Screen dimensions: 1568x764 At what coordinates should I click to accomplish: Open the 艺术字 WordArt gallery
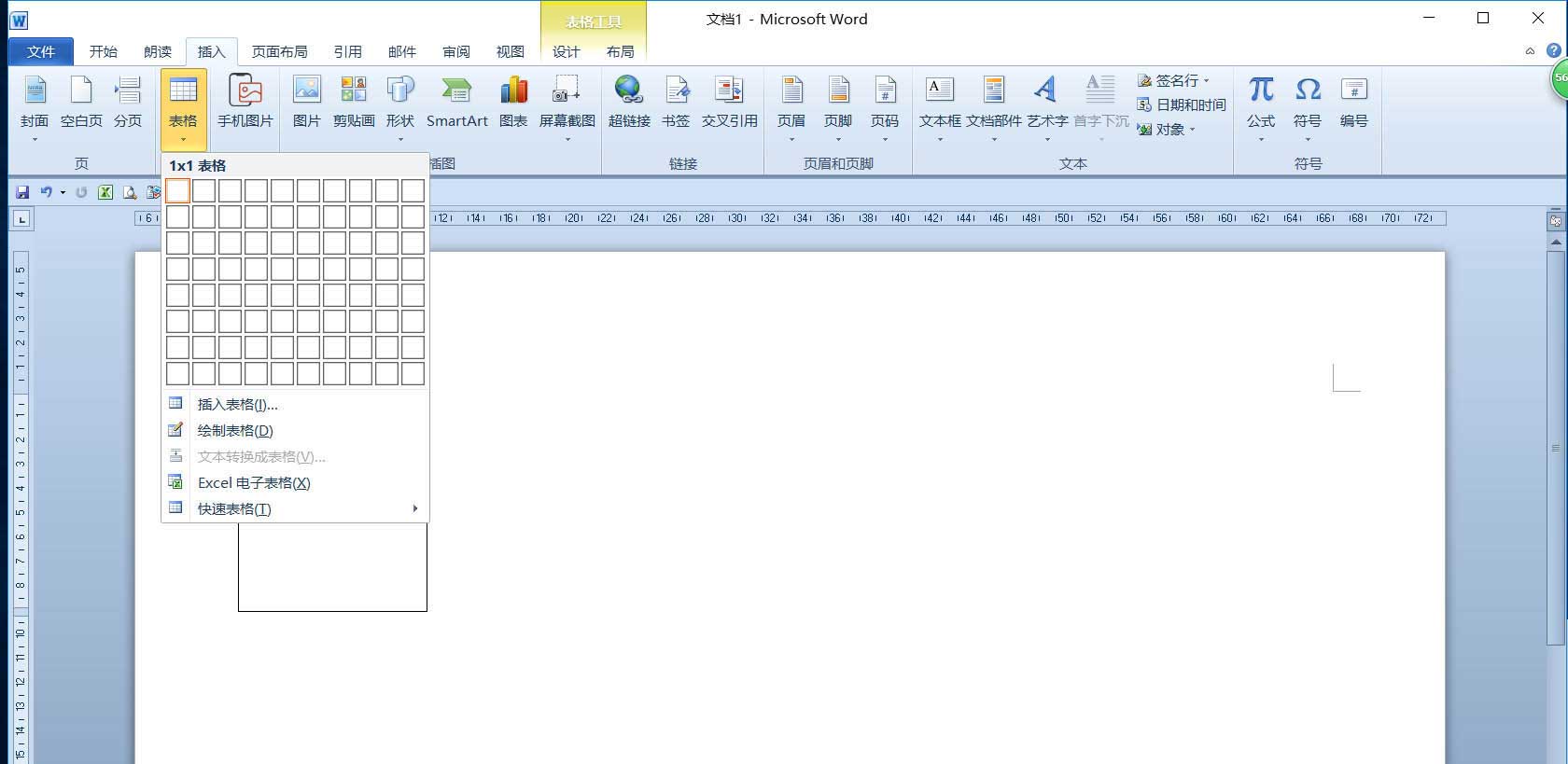coord(1047,108)
